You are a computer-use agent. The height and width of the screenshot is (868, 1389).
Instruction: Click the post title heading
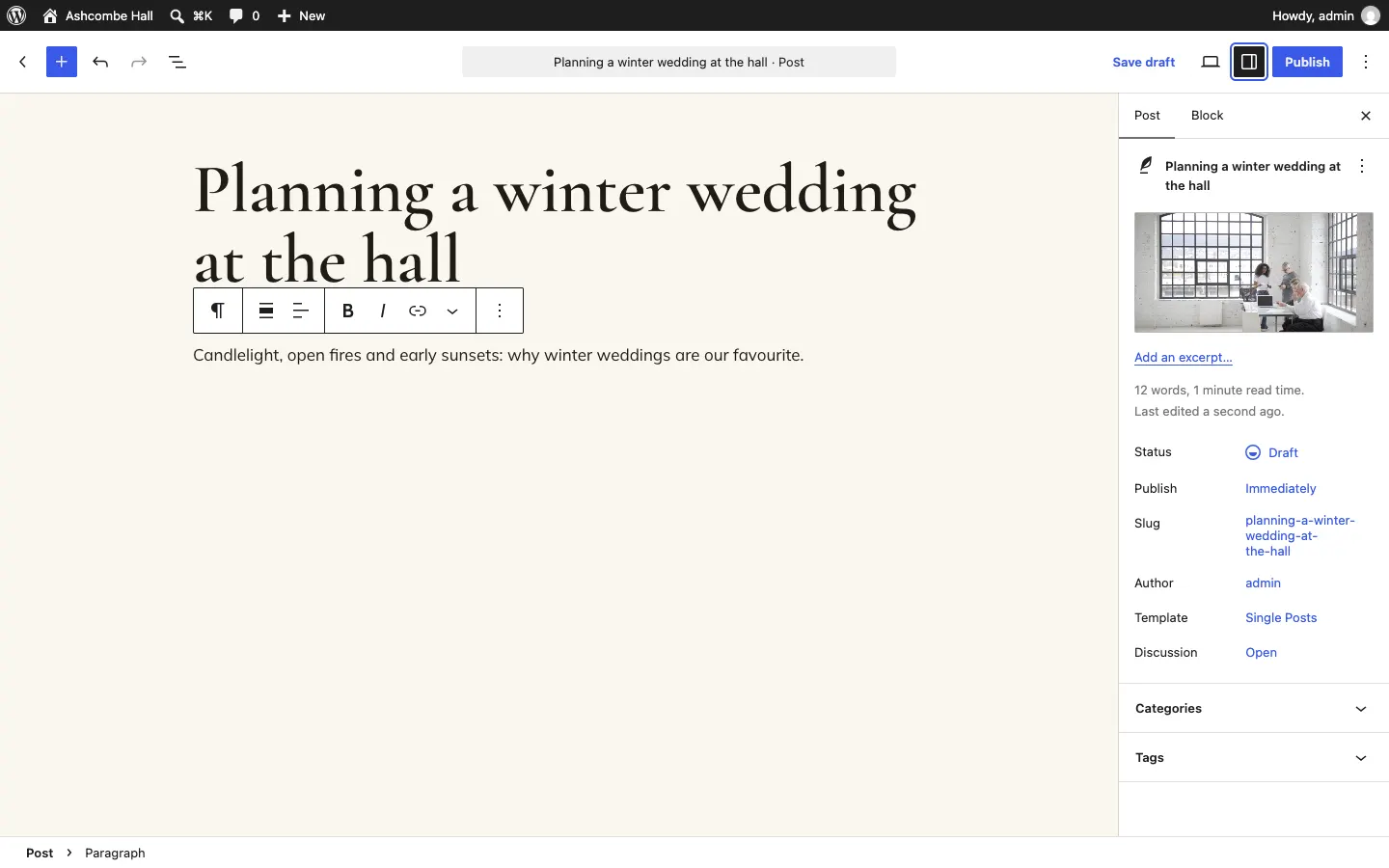coord(556,224)
